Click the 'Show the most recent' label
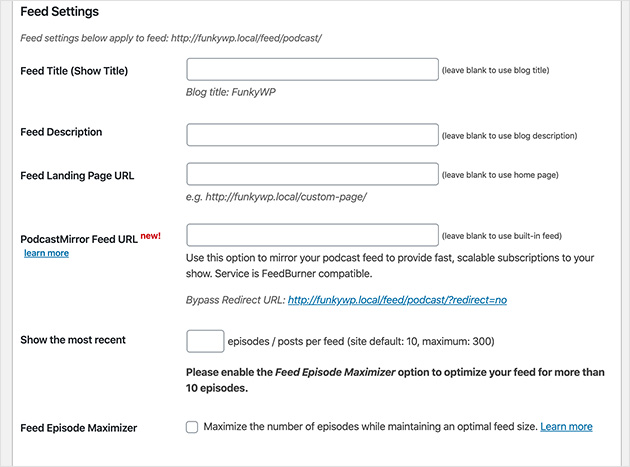This screenshot has height=467, width=630. 73,340
